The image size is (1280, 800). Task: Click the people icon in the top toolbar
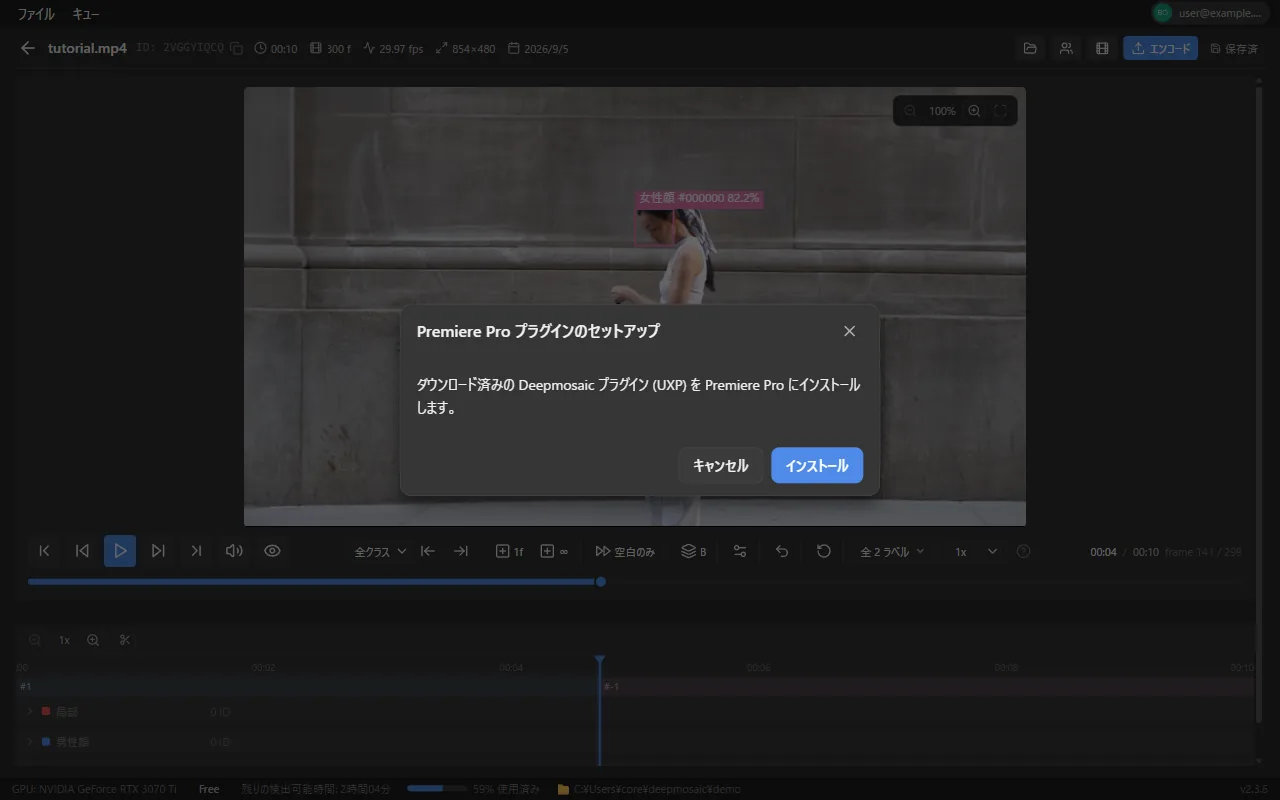coord(1066,48)
